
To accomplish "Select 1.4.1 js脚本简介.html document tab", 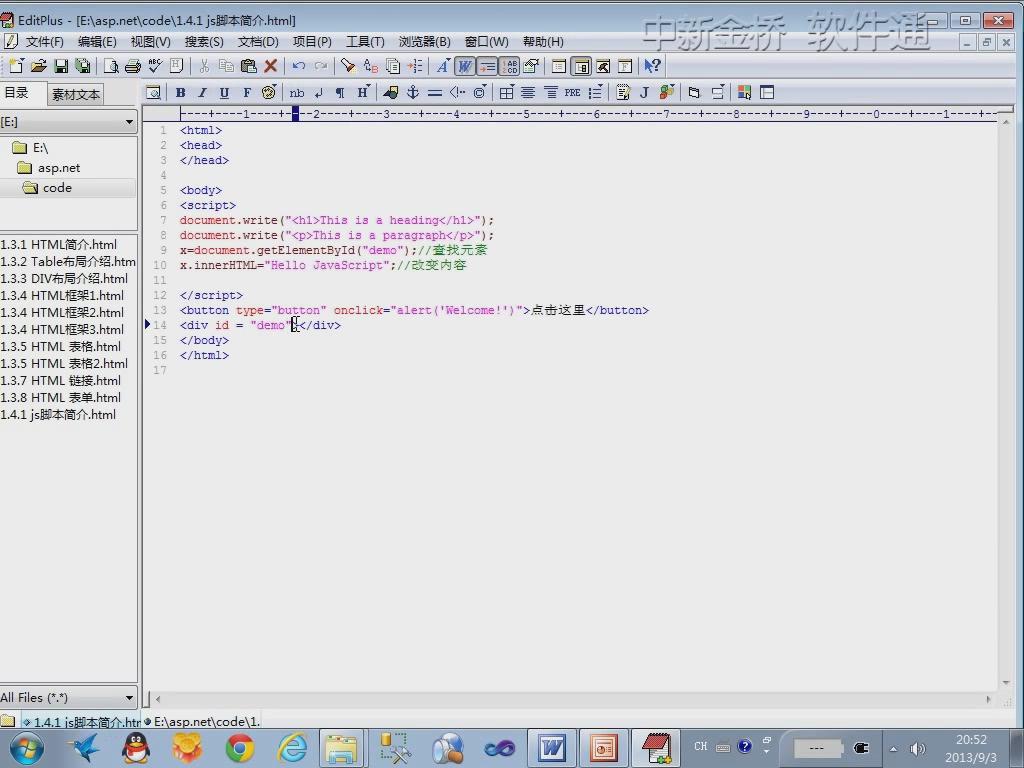I will 79,722.
